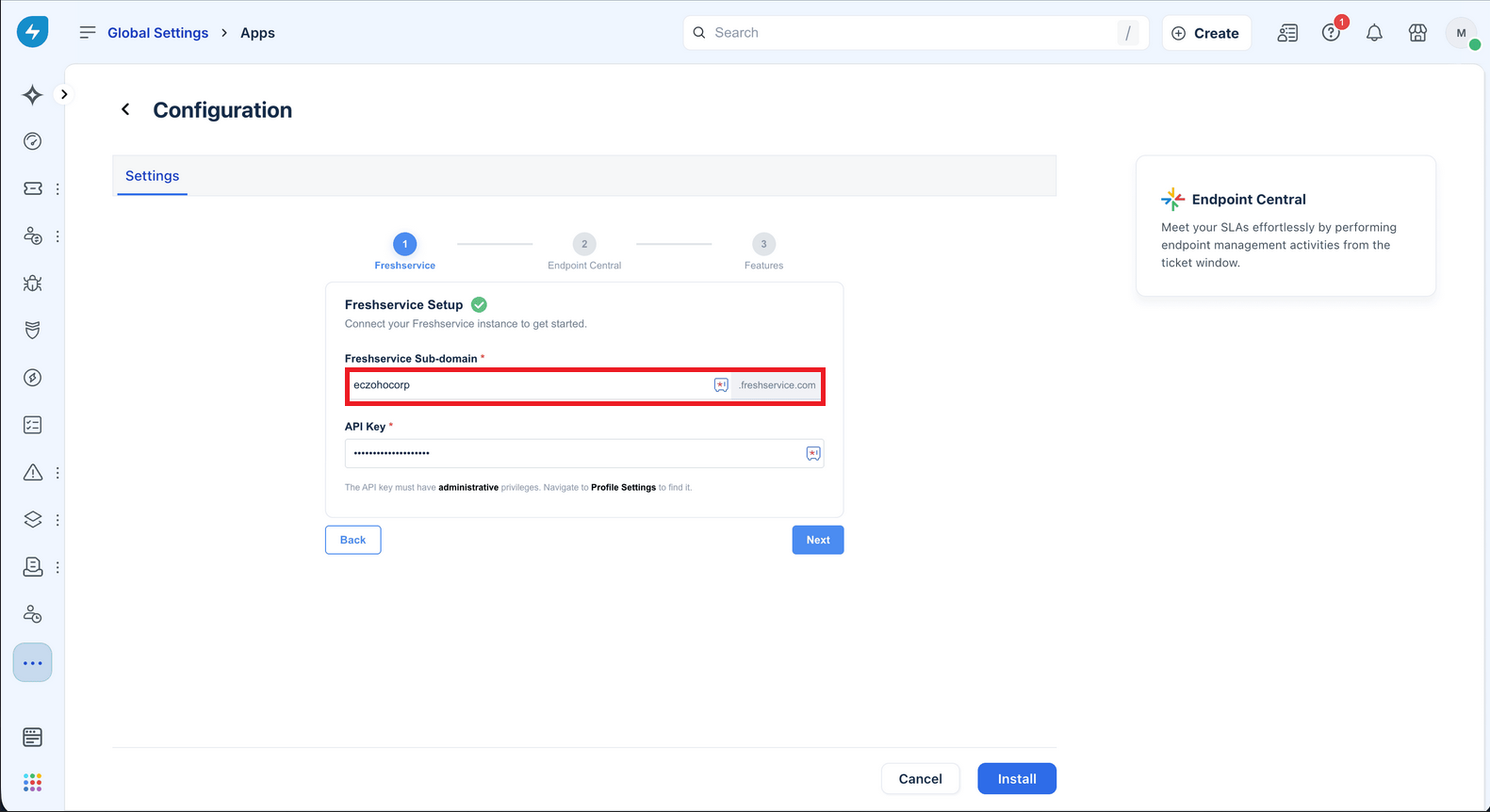Open the notifications bell
The image size is (1490, 812).
click(1374, 33)
